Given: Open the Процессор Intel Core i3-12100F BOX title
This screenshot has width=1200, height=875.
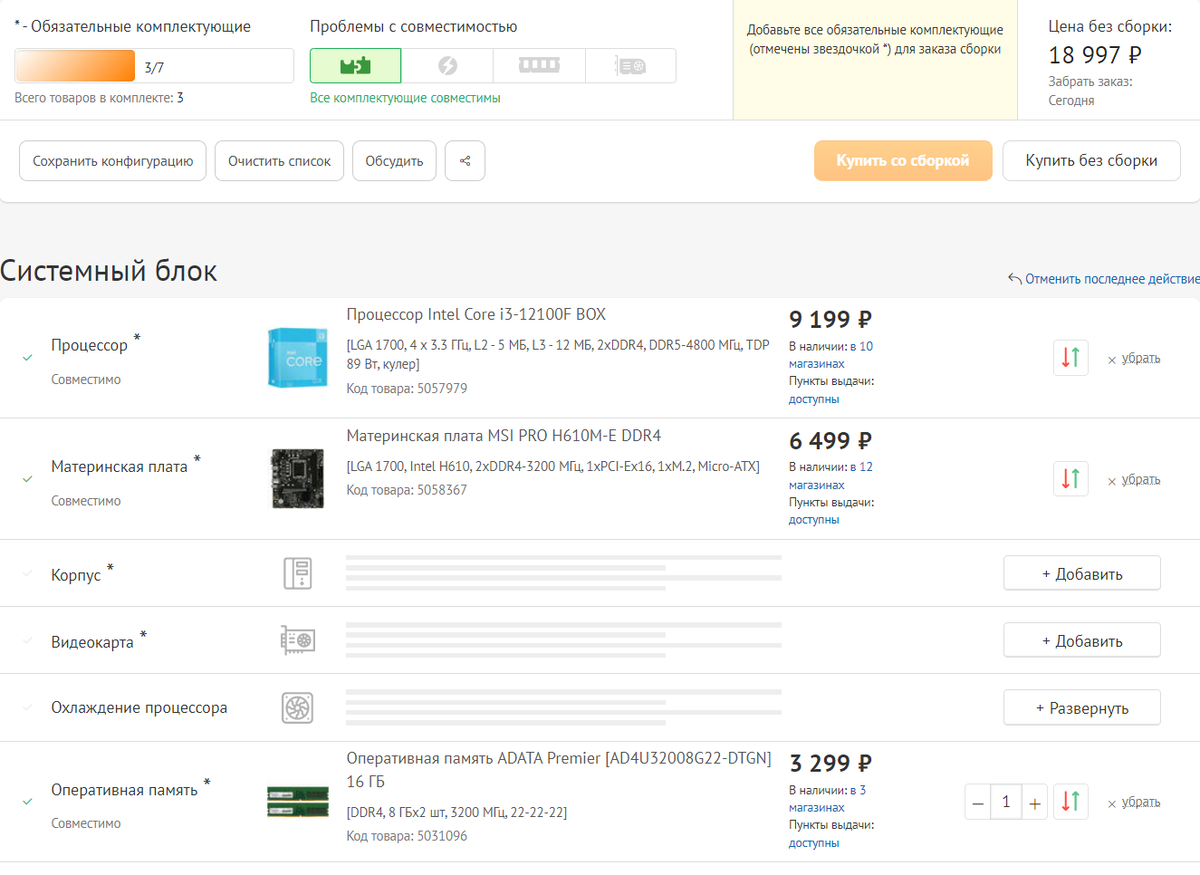Looking at the screenshot, I should click(x=476, y=314).
